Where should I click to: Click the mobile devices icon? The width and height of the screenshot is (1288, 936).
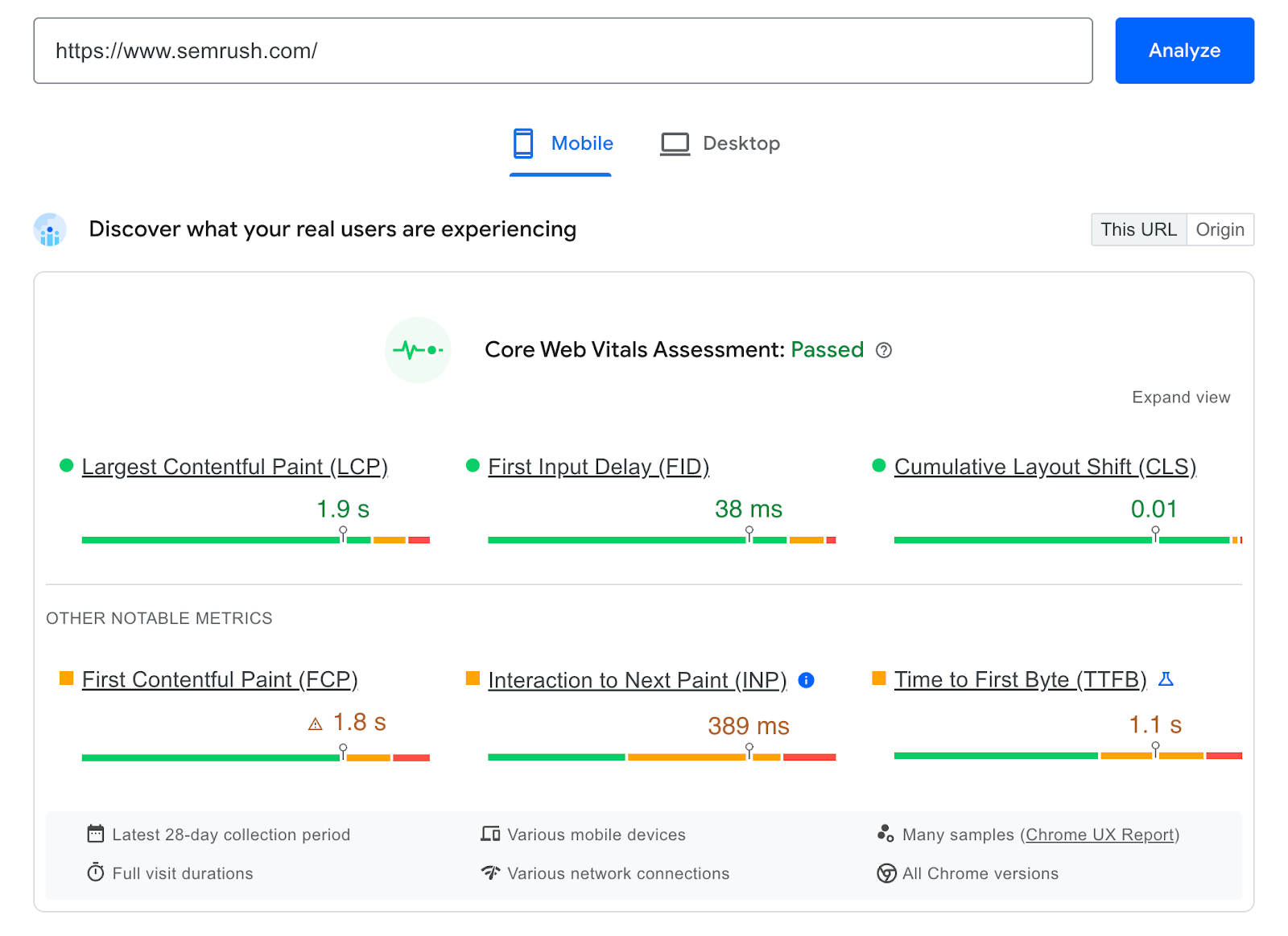click(491, 834)
